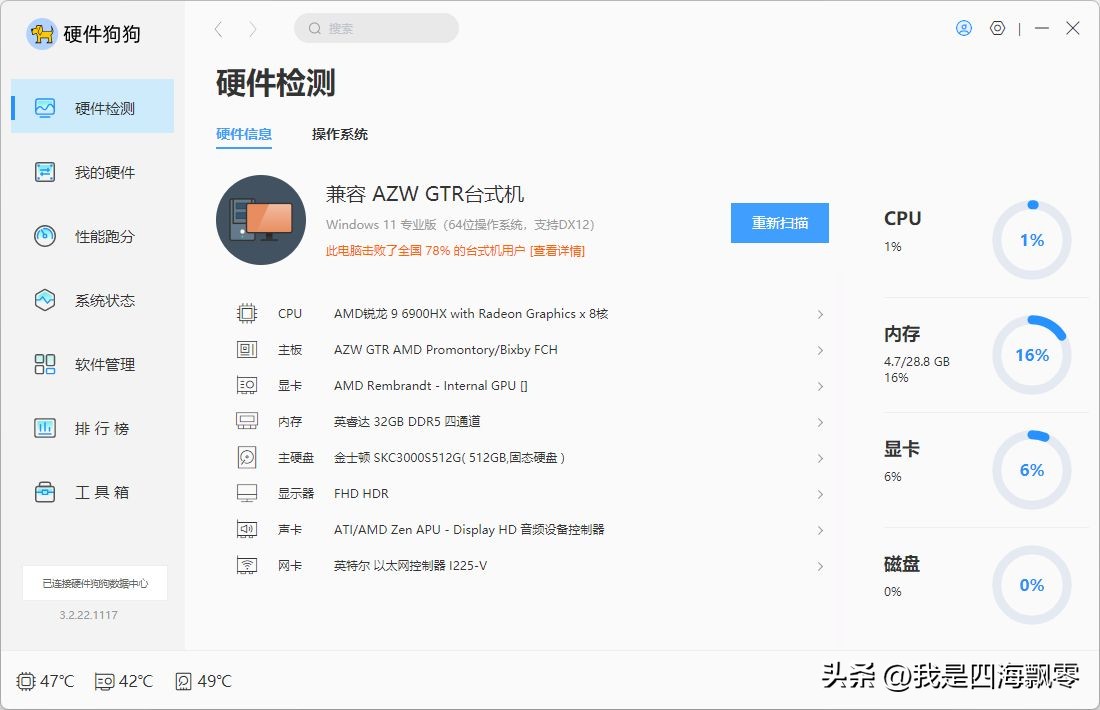
Task: Expand the 网卡 row chevron
Action: click(x=820, y=566)
